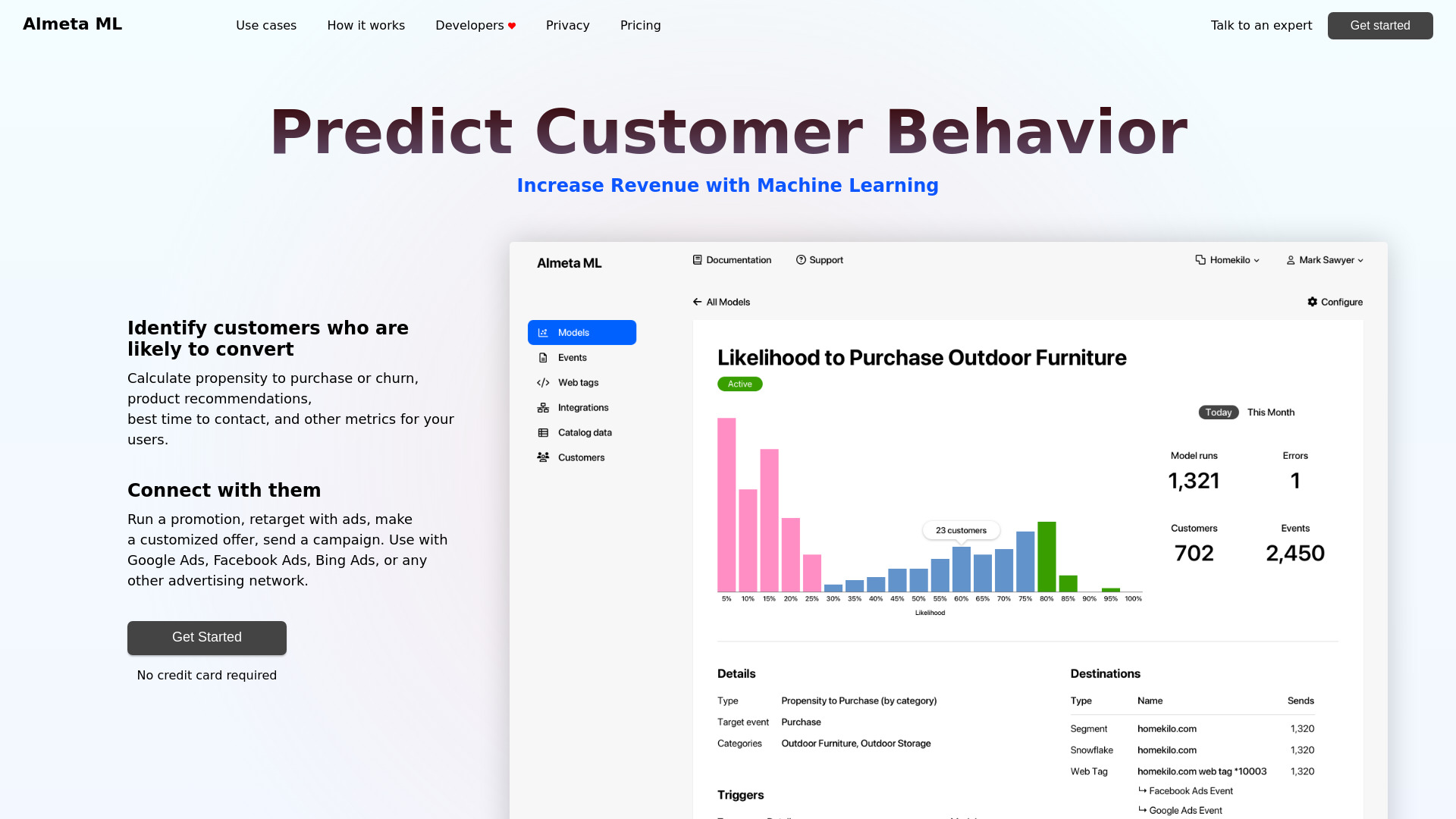Select the Events icon in sidebar
This screenshot has width=1456, height=819.
tap(543, 357)
